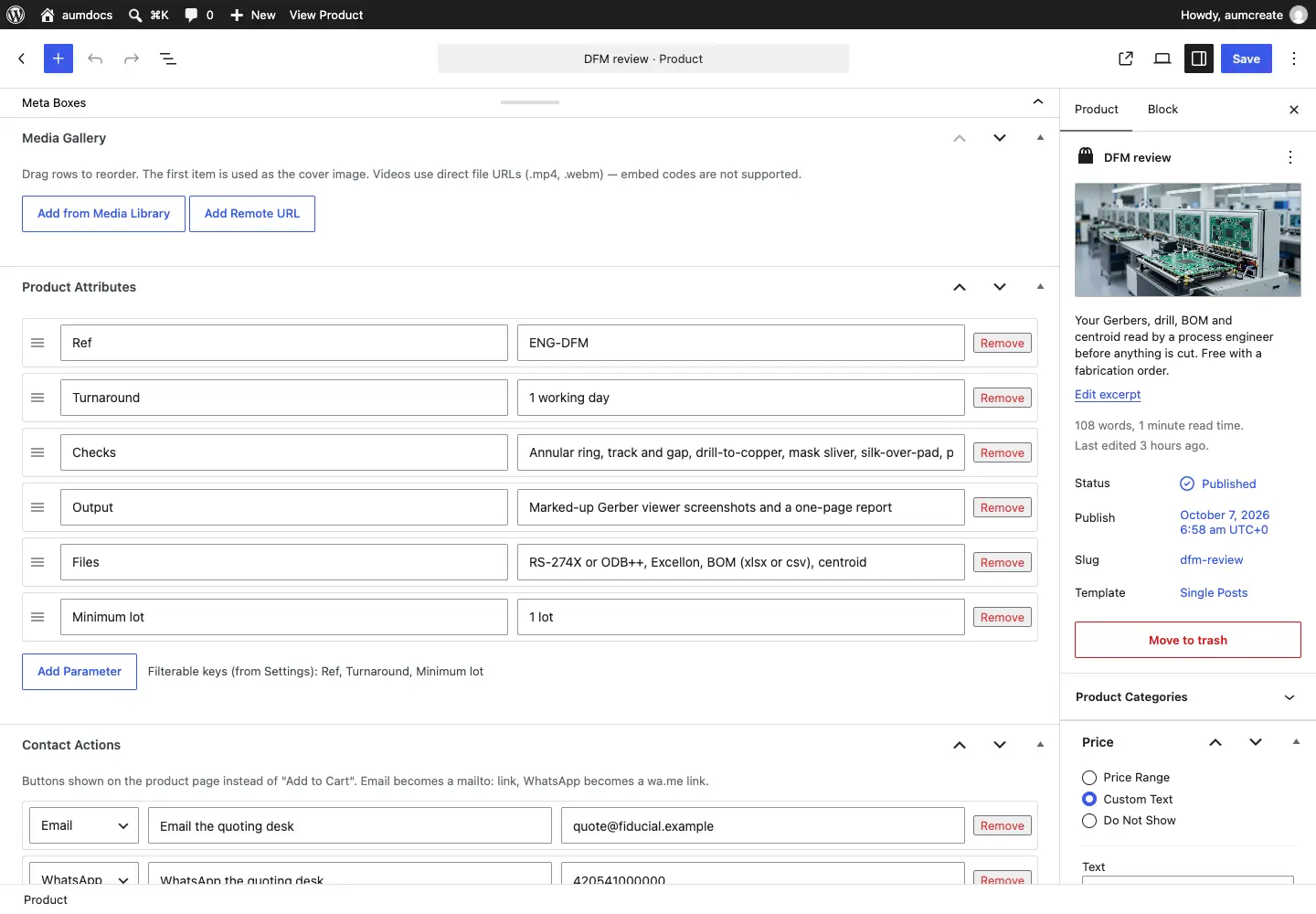Switch to the Product tab

click(1097, 110)
